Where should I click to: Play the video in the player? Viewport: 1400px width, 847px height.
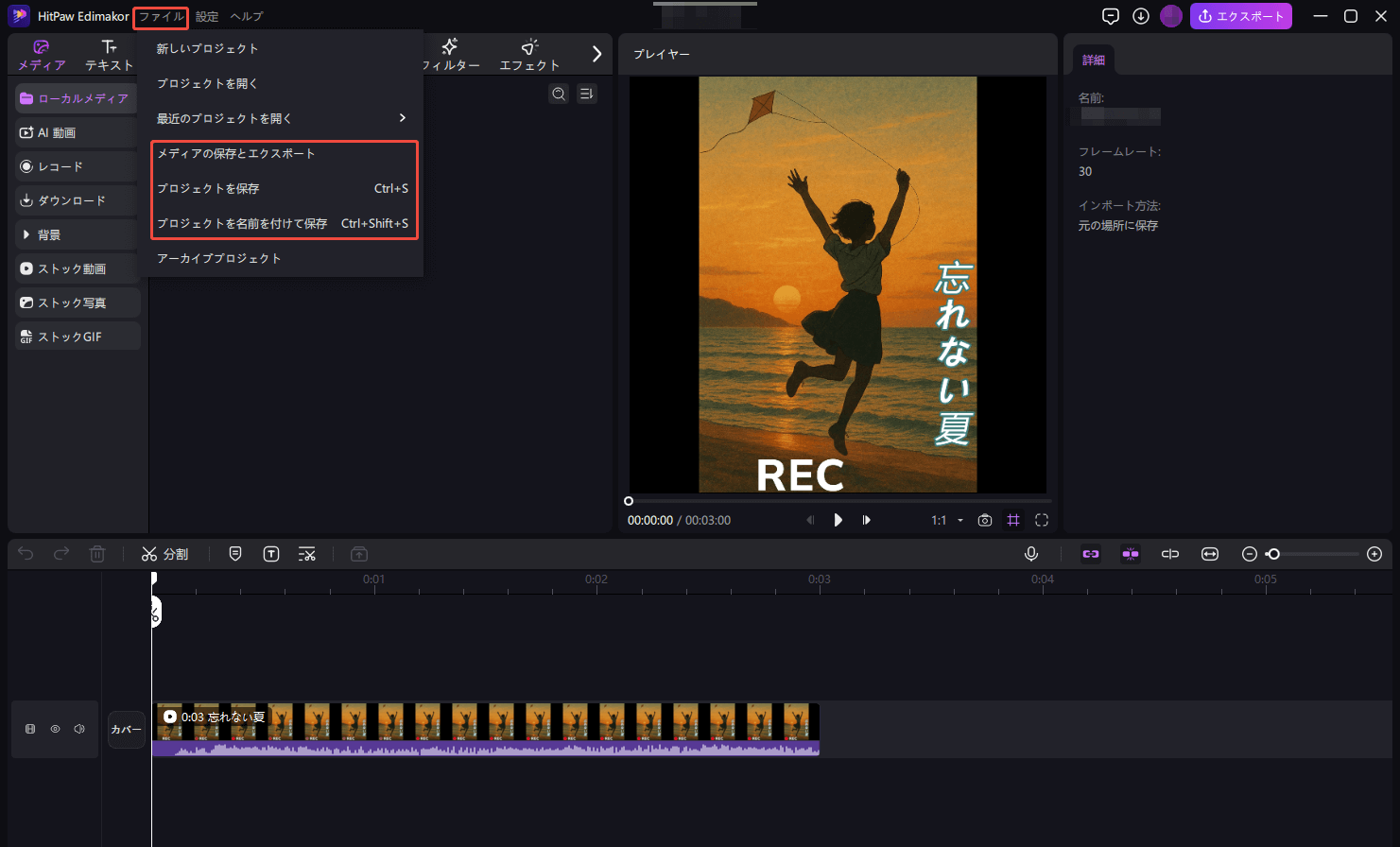[838, 520]
